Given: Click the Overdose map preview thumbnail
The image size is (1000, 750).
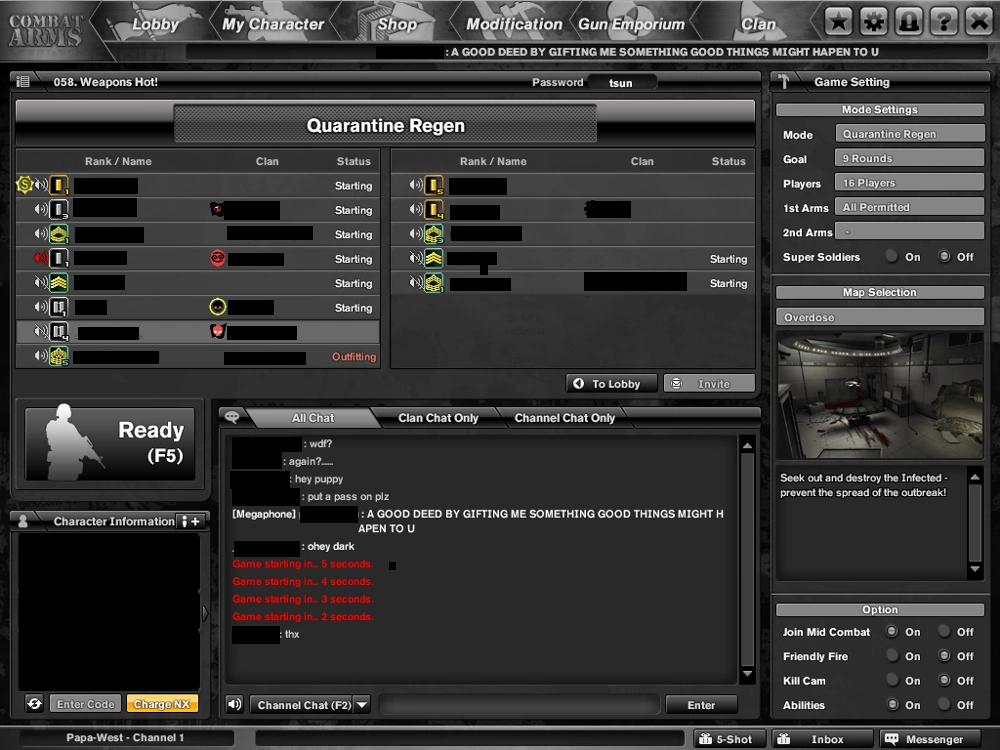Looking at the screenshot, I should point(879,395).
